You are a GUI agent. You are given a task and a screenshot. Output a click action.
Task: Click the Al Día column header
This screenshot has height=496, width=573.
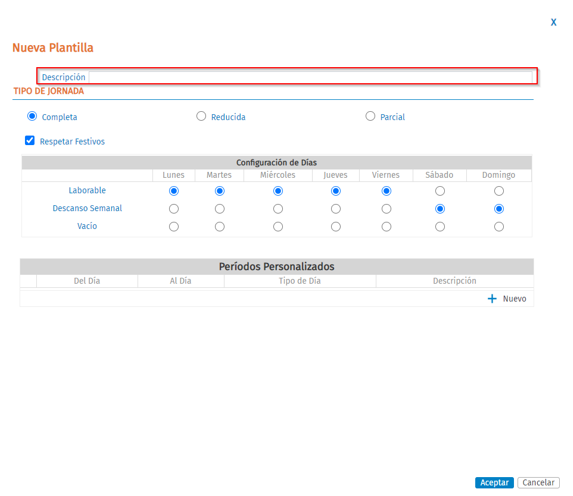181,281
